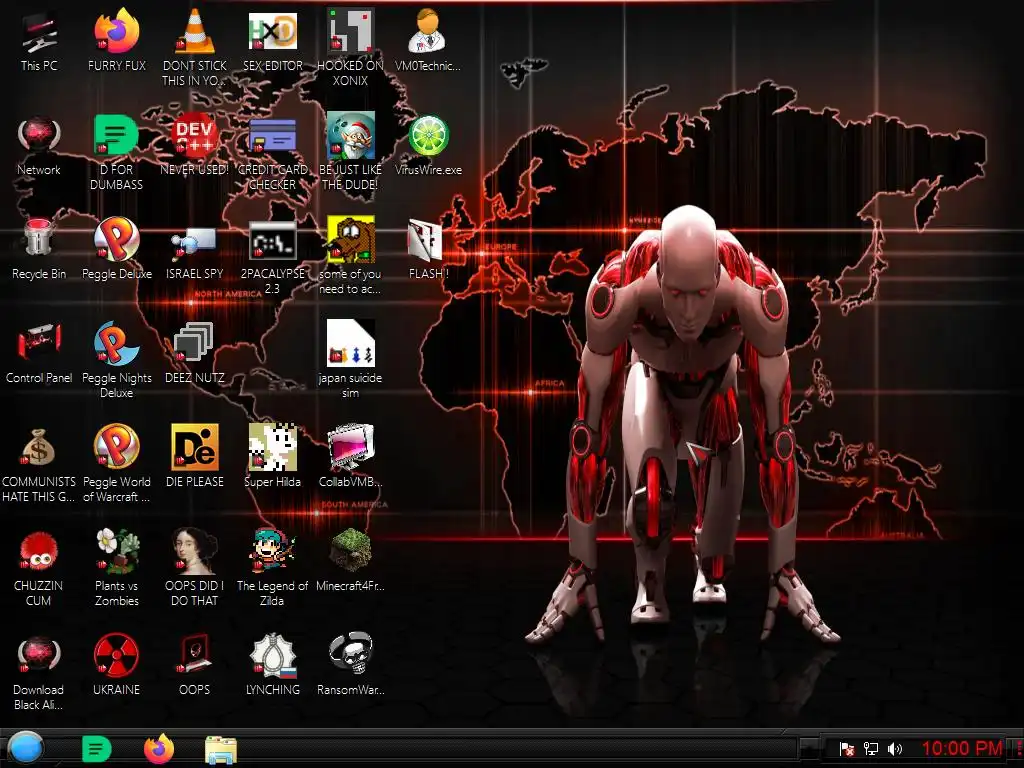Open the Recycle Bin

coord(39,238)
